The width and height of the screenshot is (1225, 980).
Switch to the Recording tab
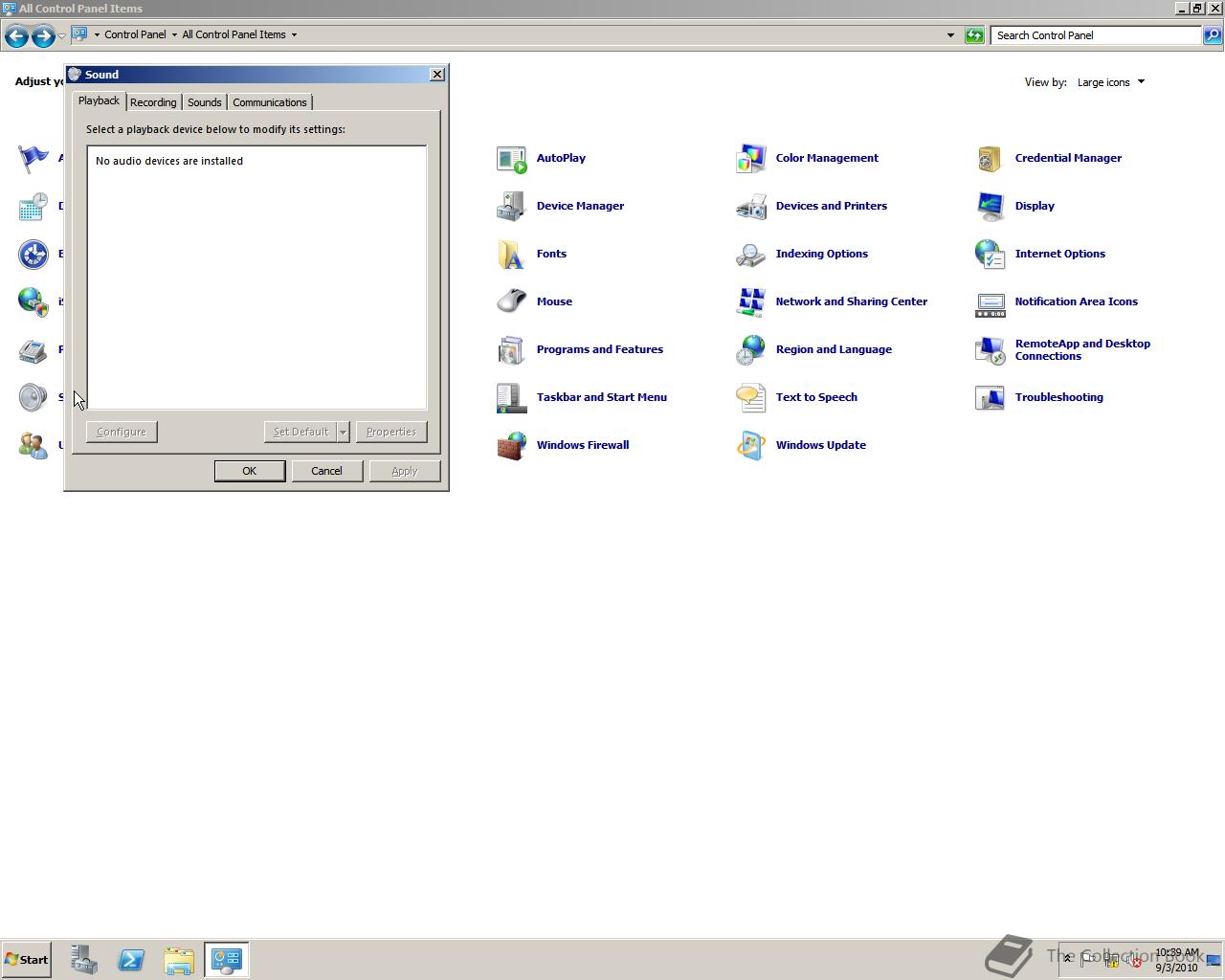(153, 102)
